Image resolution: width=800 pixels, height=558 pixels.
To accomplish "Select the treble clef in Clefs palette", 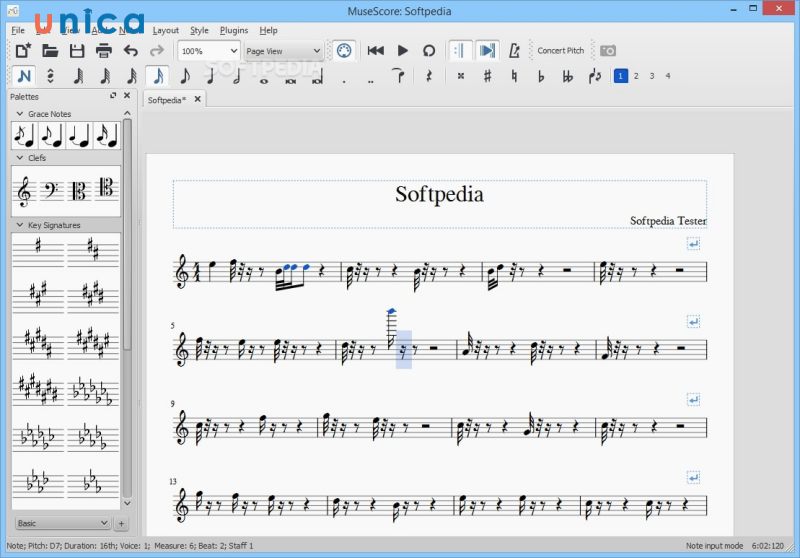I will pyautogui.click(x=25, y=189).
